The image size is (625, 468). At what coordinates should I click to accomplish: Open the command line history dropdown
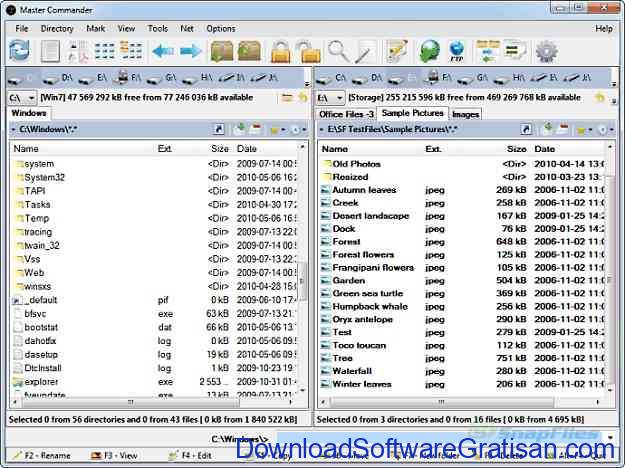(x=610, y=438)
